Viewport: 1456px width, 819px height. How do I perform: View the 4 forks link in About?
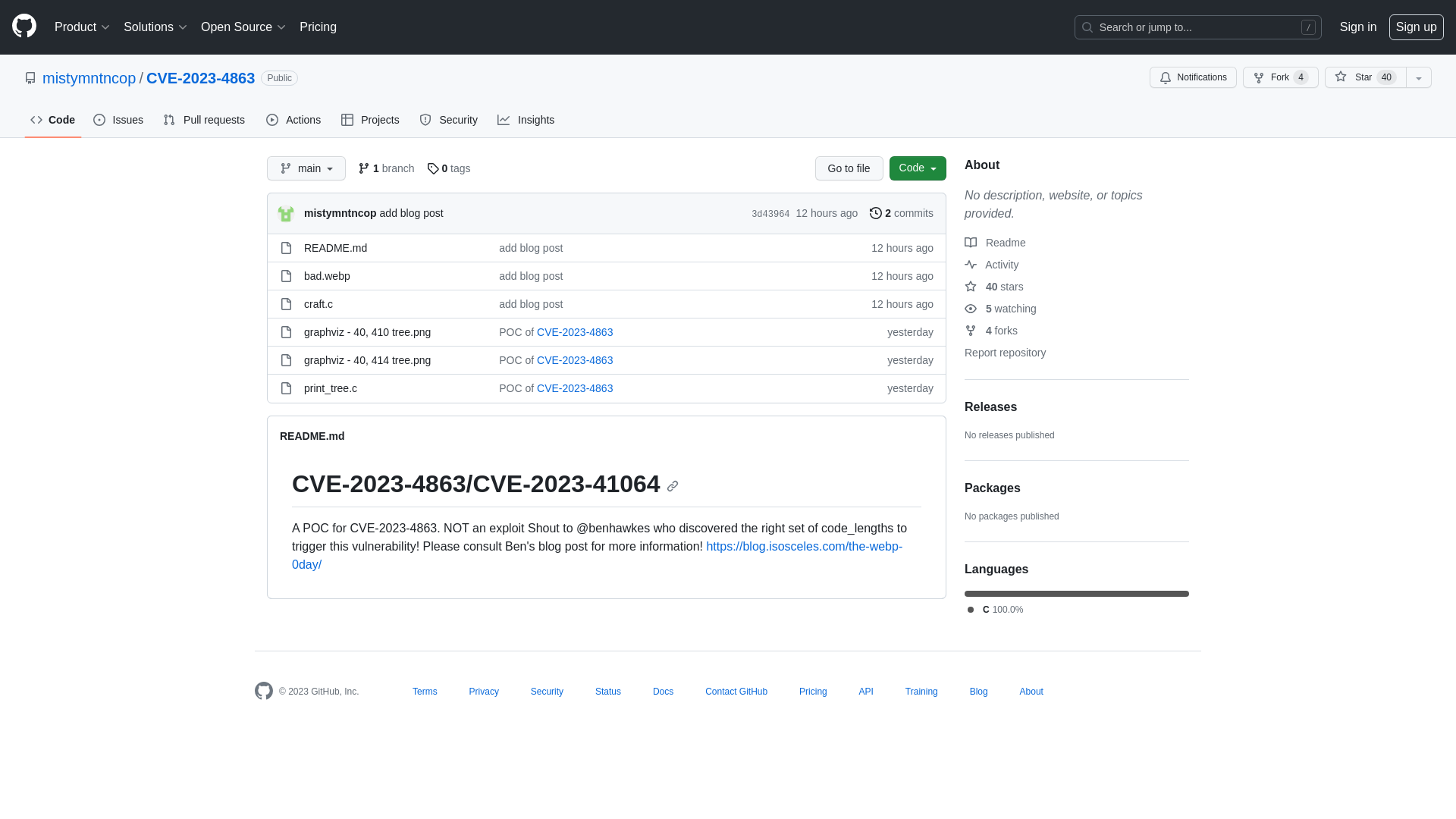(x=991, y=331)
